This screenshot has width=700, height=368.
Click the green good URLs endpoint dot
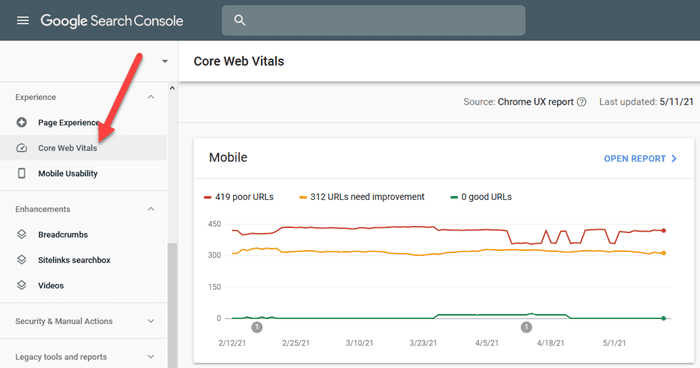(x=663, y=318)
